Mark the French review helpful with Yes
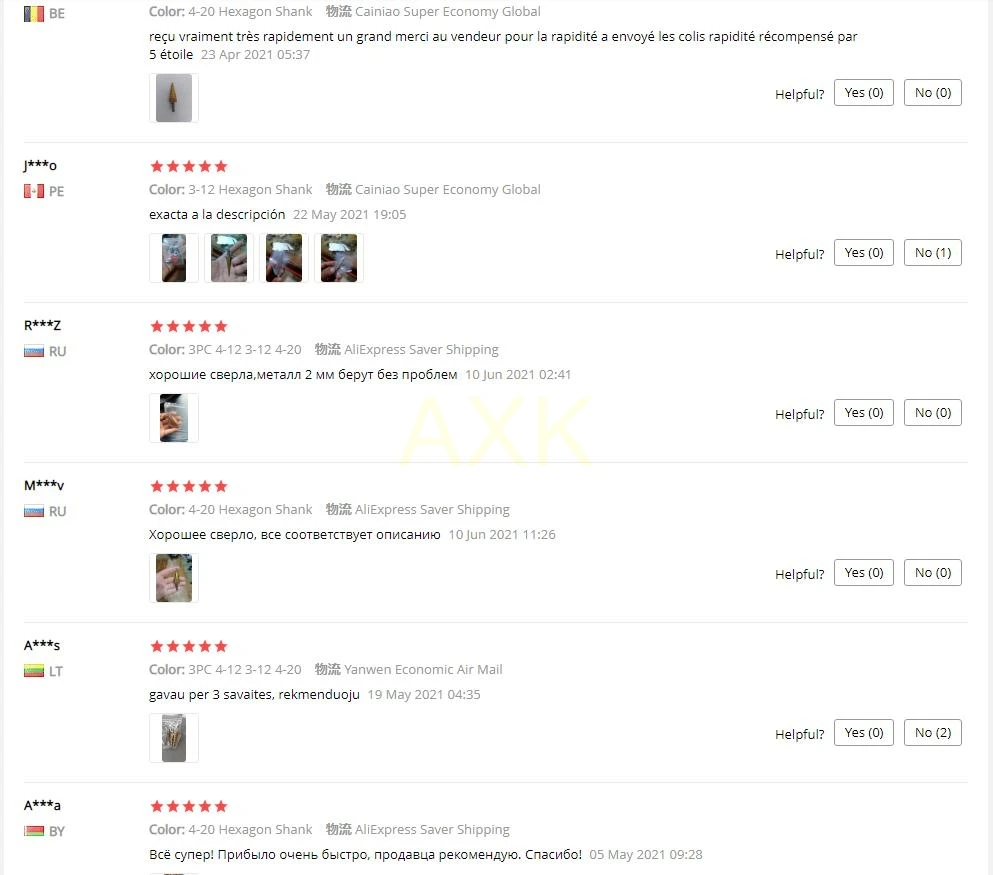The image size is (993, 875). pos(863,92)
